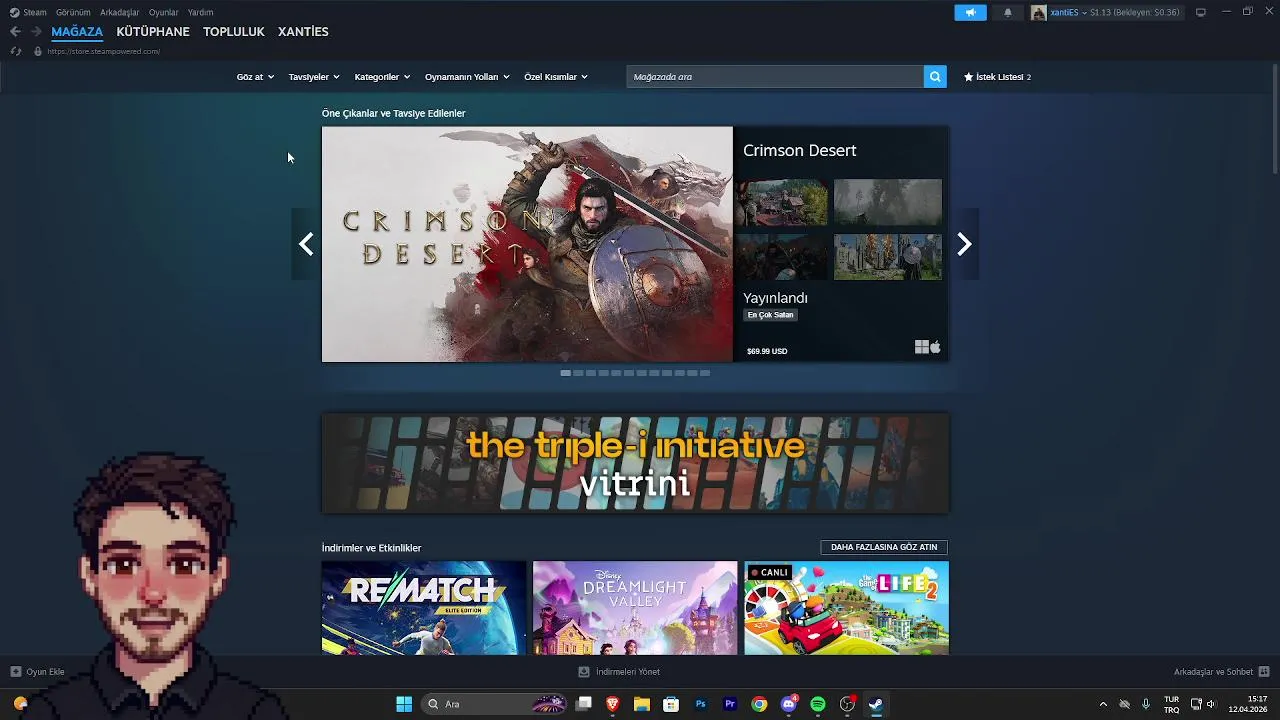Click the store URL address text
Viewport: 1280px width, 720px height.
coord(103,51)
